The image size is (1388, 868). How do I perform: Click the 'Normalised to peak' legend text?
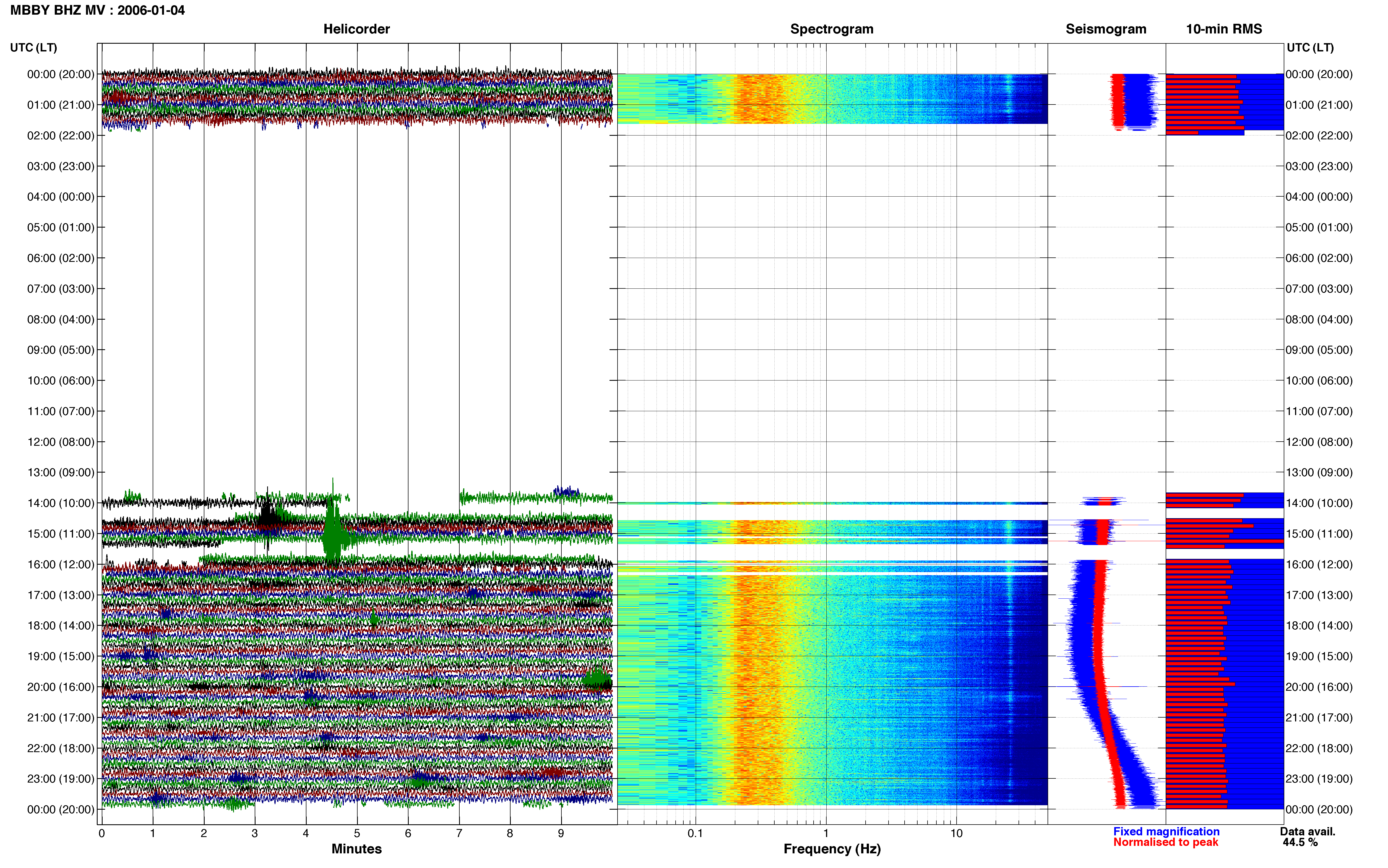[x=1165, y=842]
